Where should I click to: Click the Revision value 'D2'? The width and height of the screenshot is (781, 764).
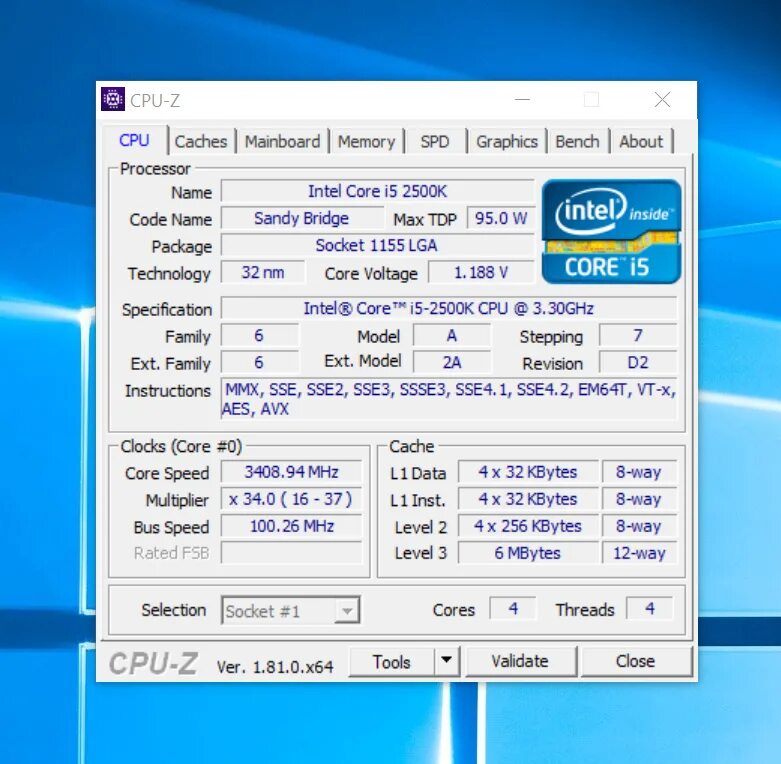click(638, 362)
